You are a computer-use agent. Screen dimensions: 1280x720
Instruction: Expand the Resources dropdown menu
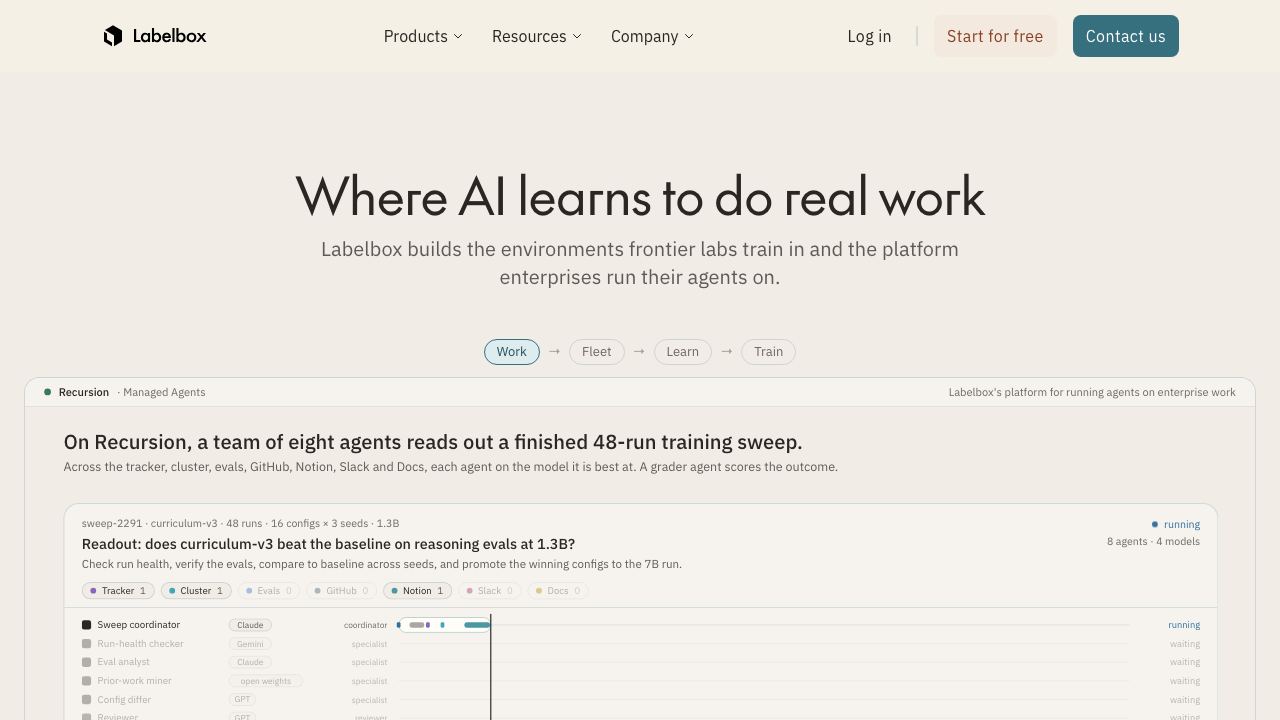tap(536, 36)
